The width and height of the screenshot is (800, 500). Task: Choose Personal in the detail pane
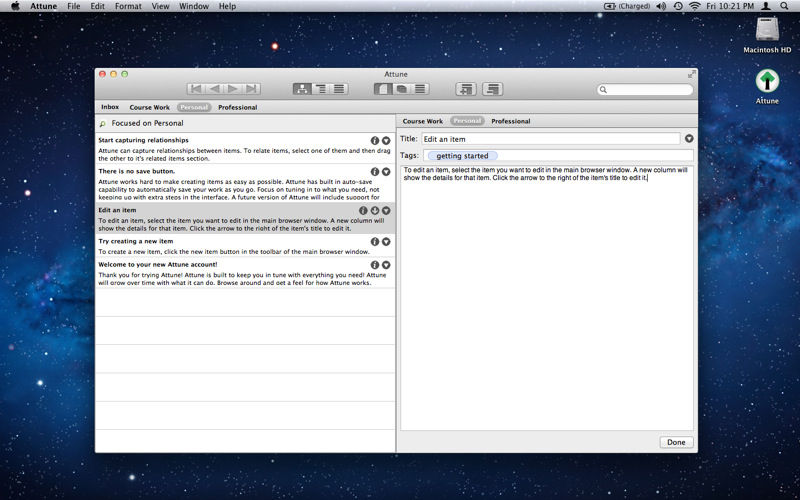(467, 121)
